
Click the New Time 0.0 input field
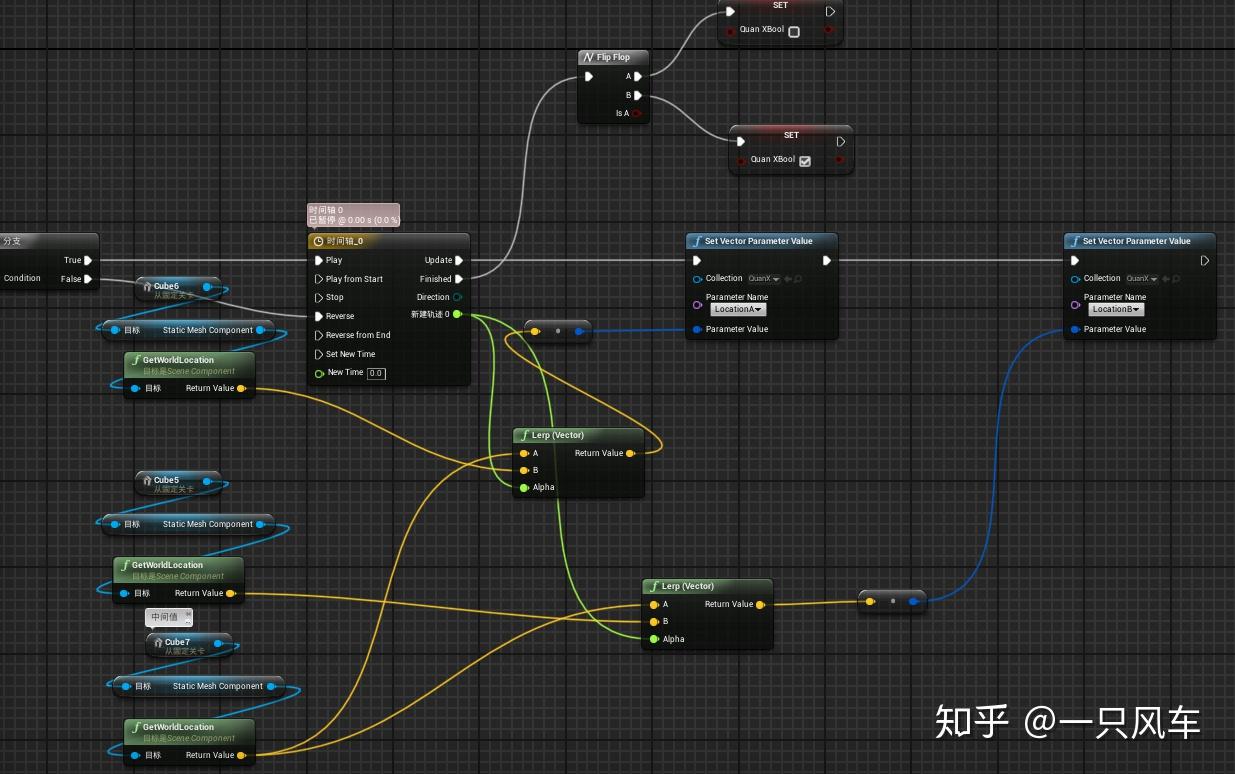[376, 373]
